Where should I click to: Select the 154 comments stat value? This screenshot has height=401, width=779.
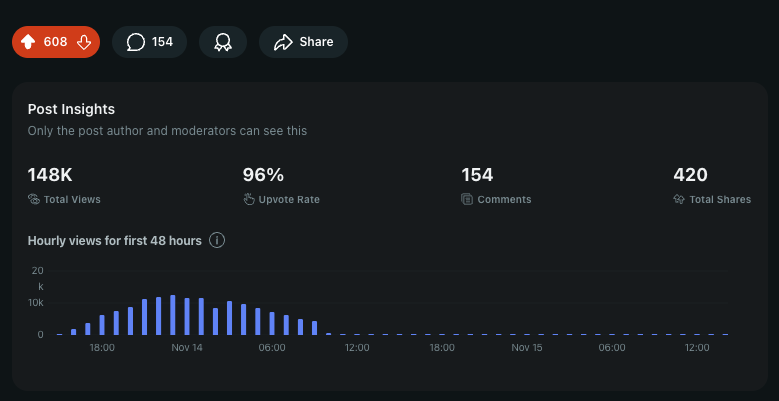tap(477, 175)
